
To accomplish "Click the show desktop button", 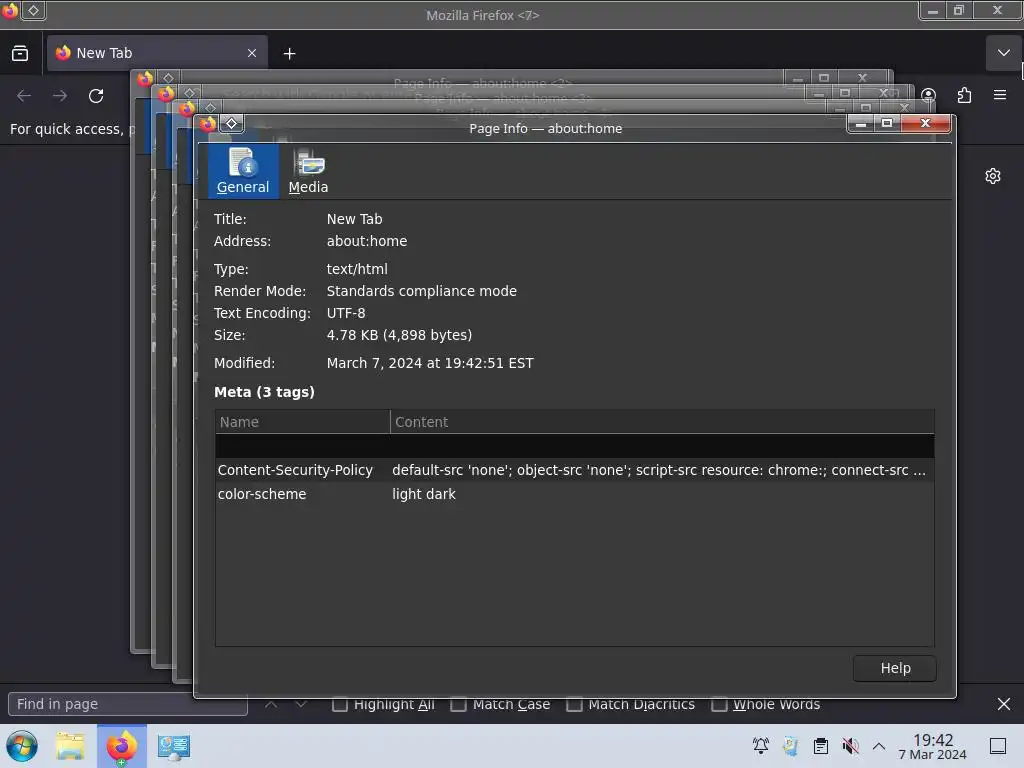I will click(998, 746).
